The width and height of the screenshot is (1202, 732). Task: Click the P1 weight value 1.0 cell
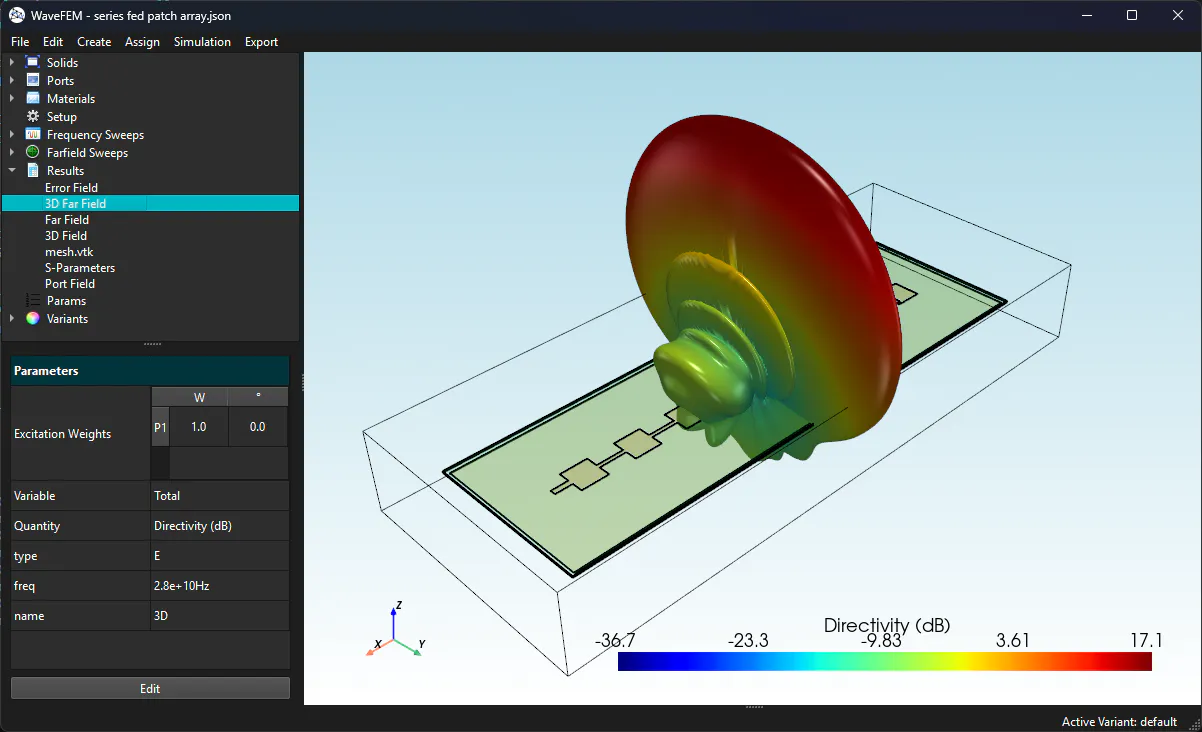point(198,426)
